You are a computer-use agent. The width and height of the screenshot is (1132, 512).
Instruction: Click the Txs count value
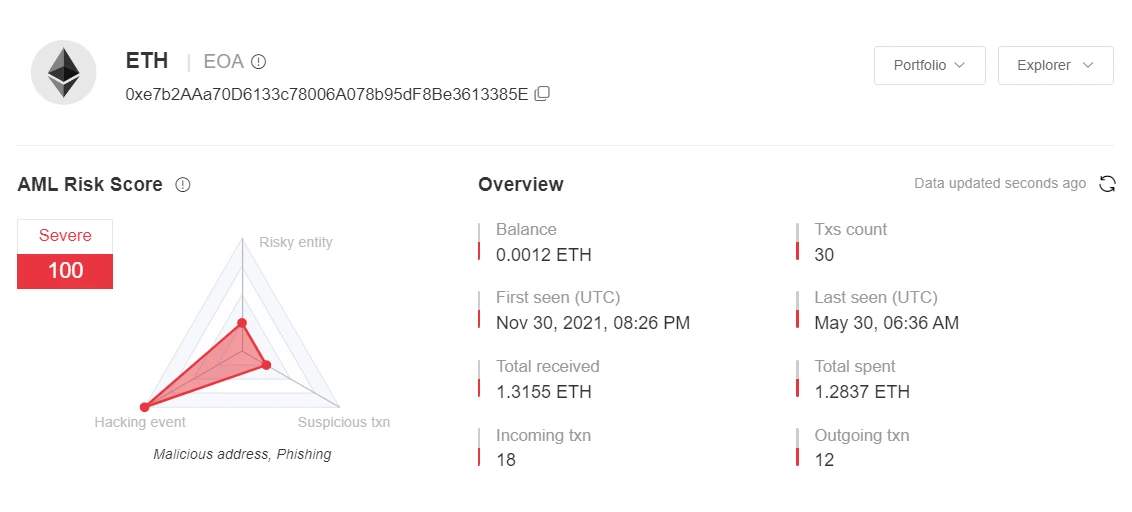pyautogui.click(x=824, y=255)
